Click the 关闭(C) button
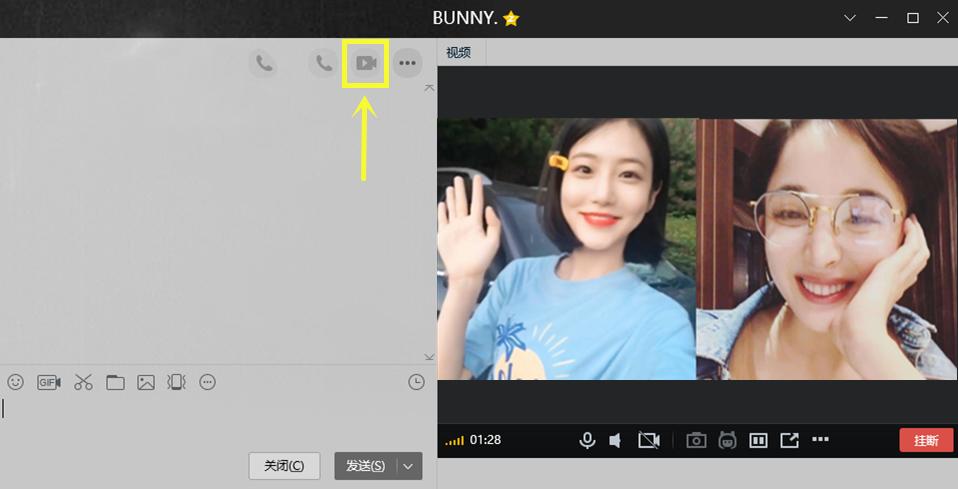The height and width of the screenshot is (489, 958). point(284,466)
